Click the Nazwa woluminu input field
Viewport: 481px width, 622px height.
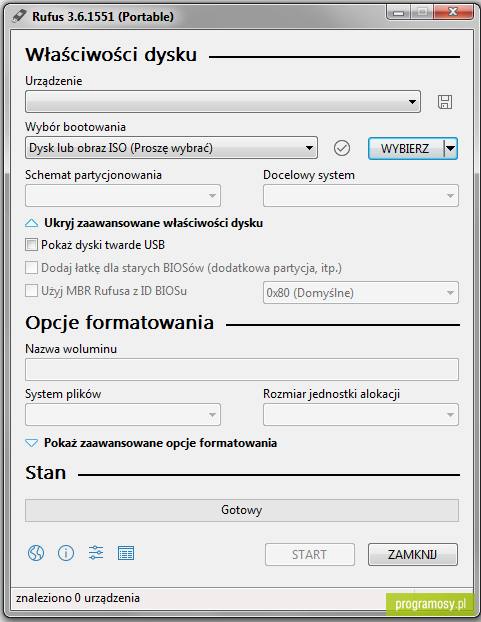click(x=242, y=370)
